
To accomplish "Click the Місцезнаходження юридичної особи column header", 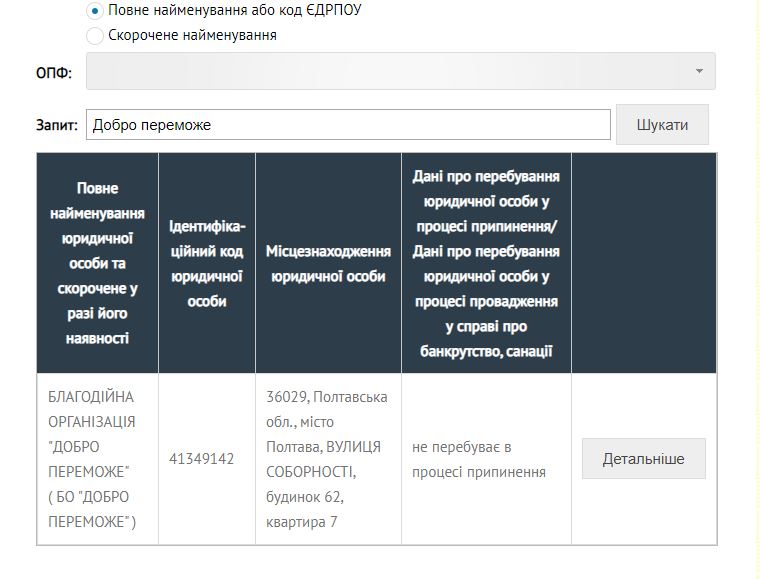I will 328,263.
